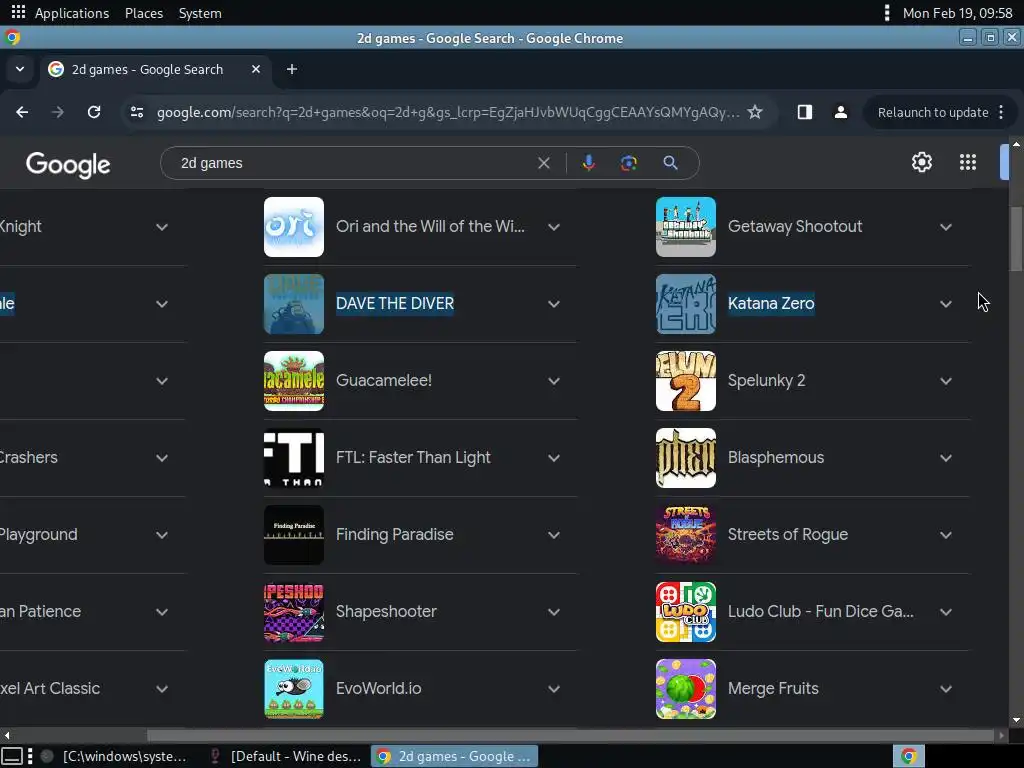
Task: Expand the Merge Fruits entry
Action: coord(946,690)
